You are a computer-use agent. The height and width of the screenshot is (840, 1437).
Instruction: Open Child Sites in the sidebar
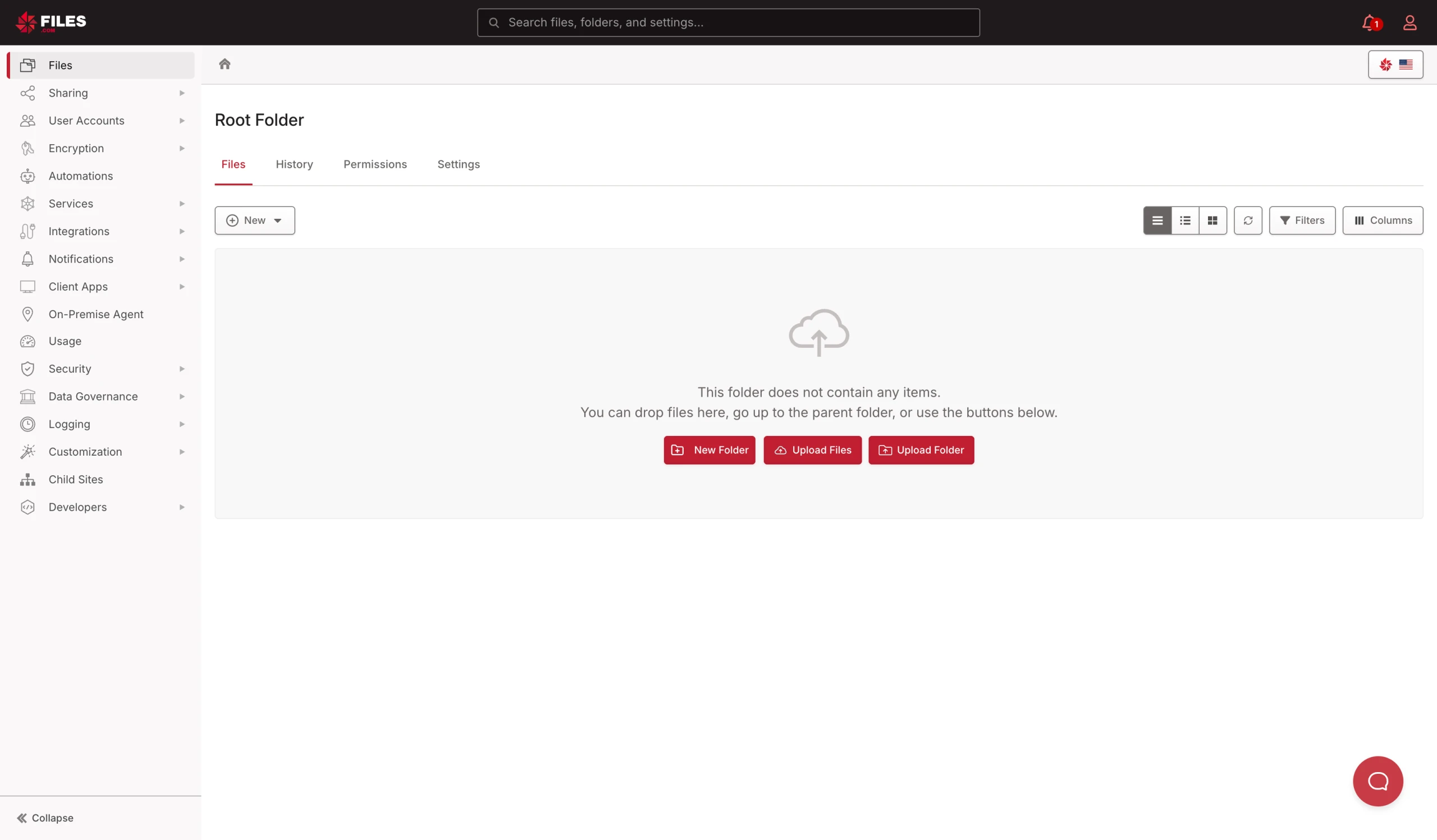pyautogui.click(x=100, y=479)
